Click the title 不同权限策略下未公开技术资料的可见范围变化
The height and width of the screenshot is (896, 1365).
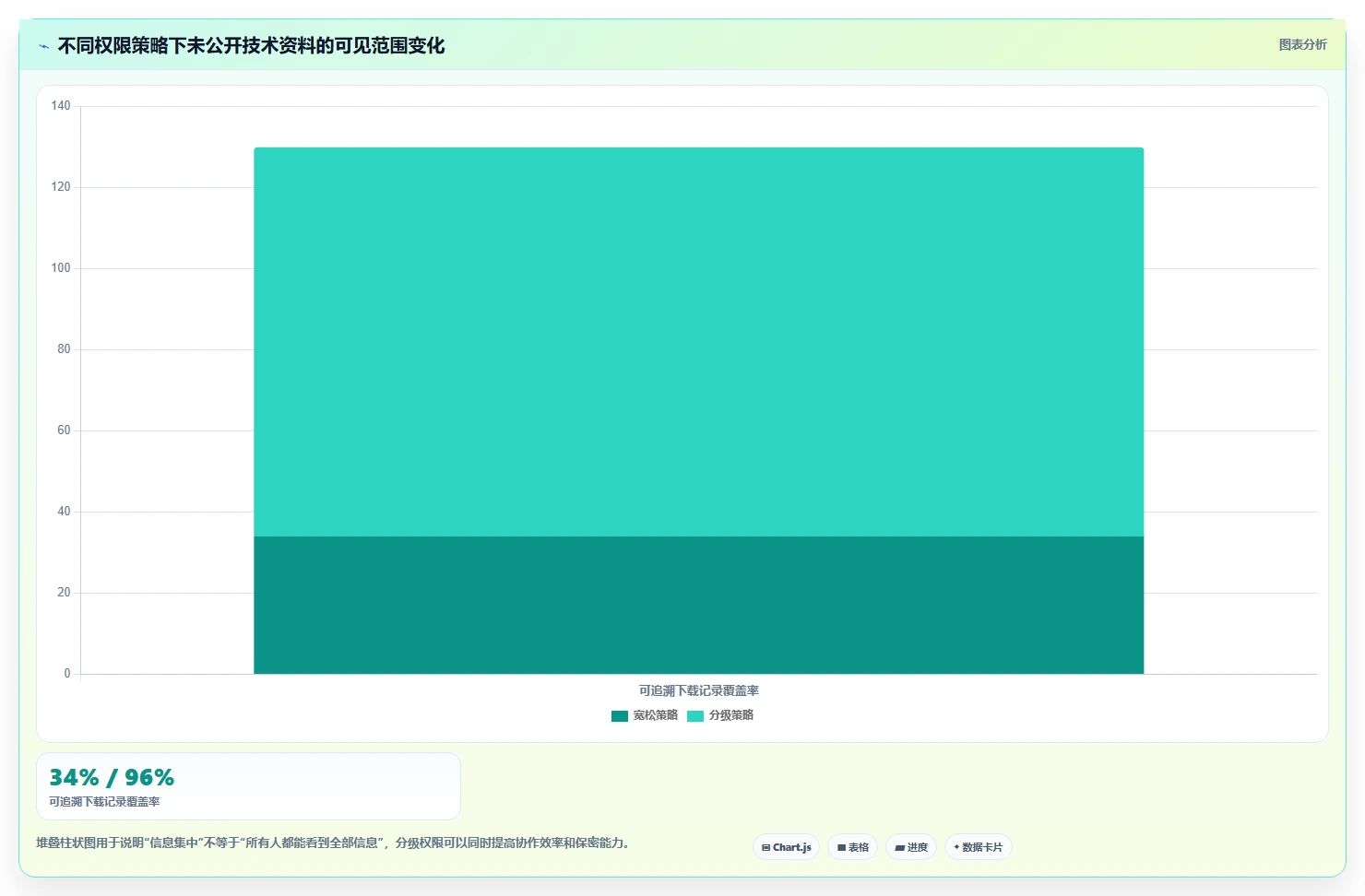tap(251, 46)
